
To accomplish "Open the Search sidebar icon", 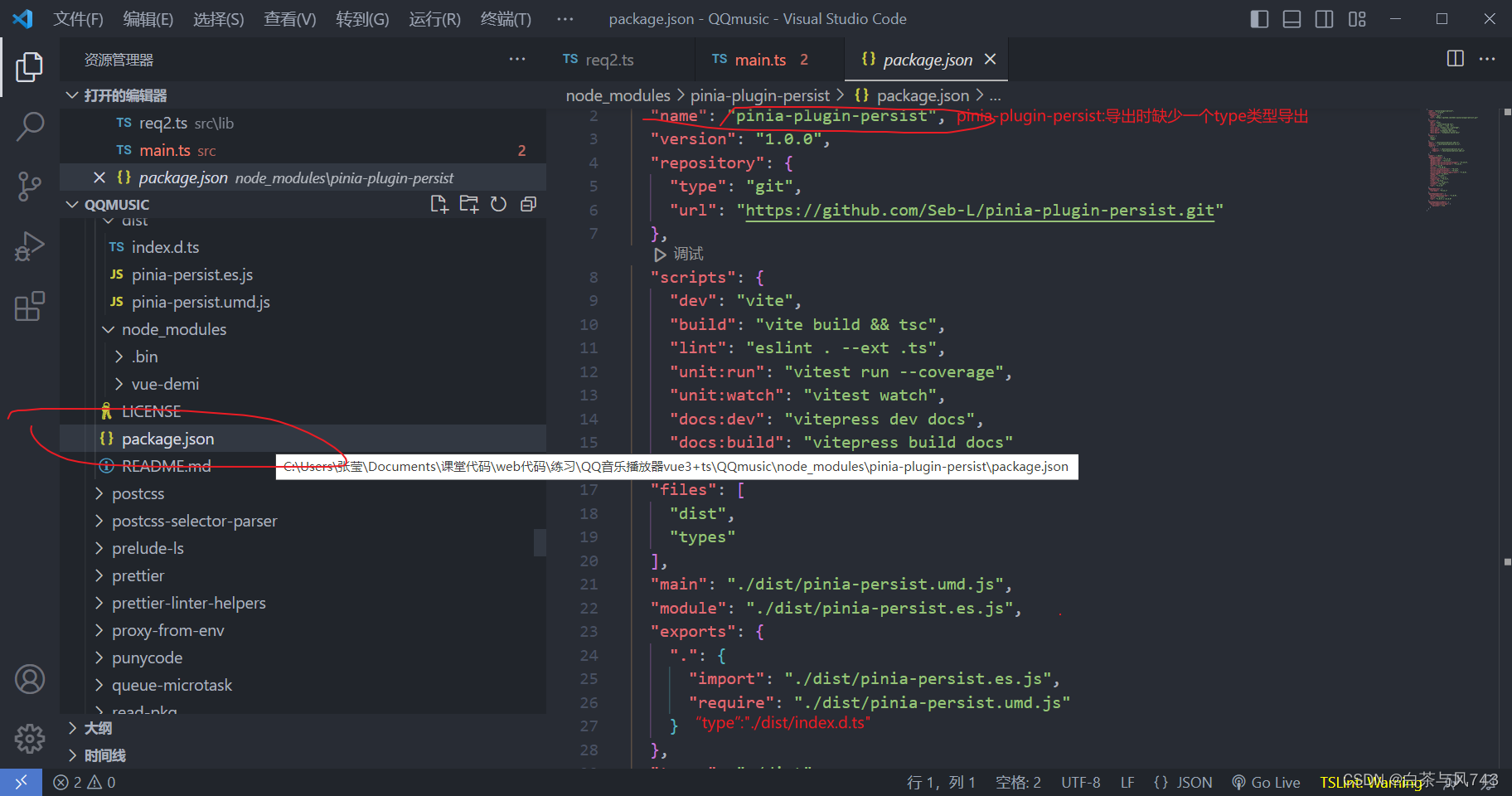I will pyautogui.click(x=30, y=126).
